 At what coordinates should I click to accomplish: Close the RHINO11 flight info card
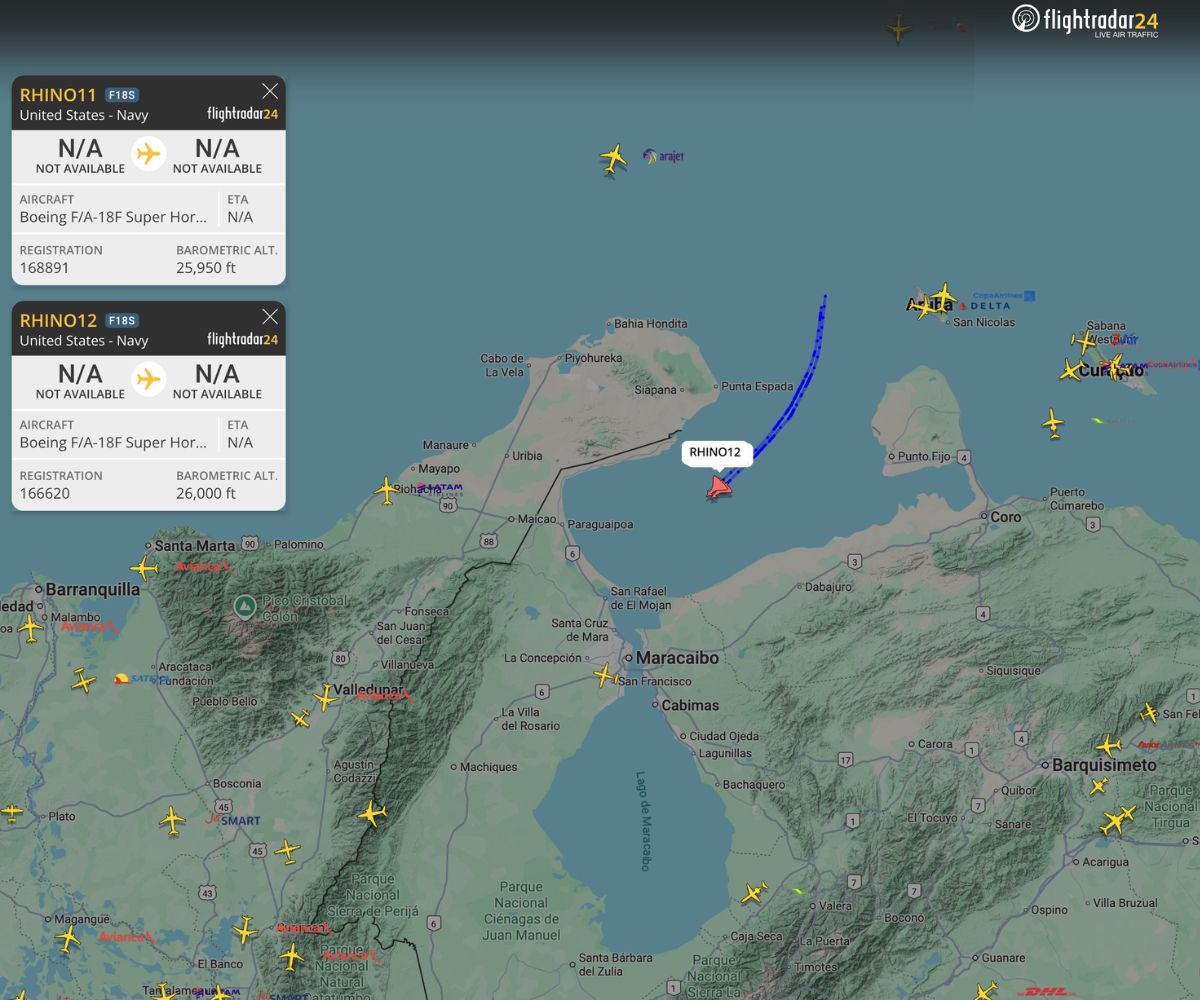click(x=270, y=92)
